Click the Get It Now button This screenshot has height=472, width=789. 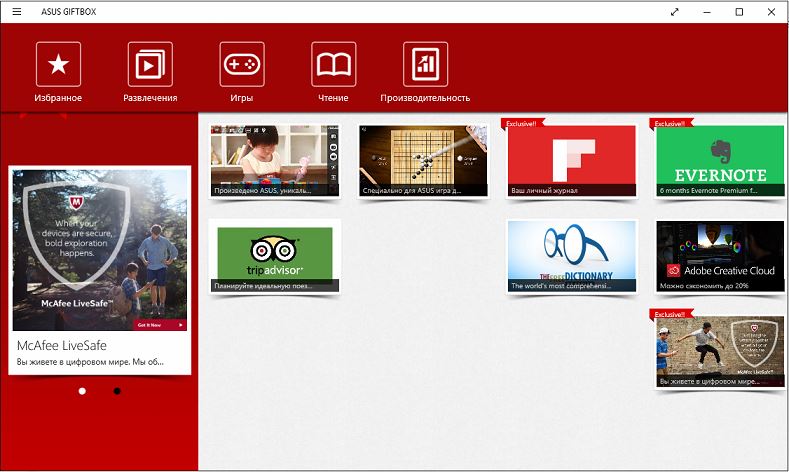coord(160,325)
